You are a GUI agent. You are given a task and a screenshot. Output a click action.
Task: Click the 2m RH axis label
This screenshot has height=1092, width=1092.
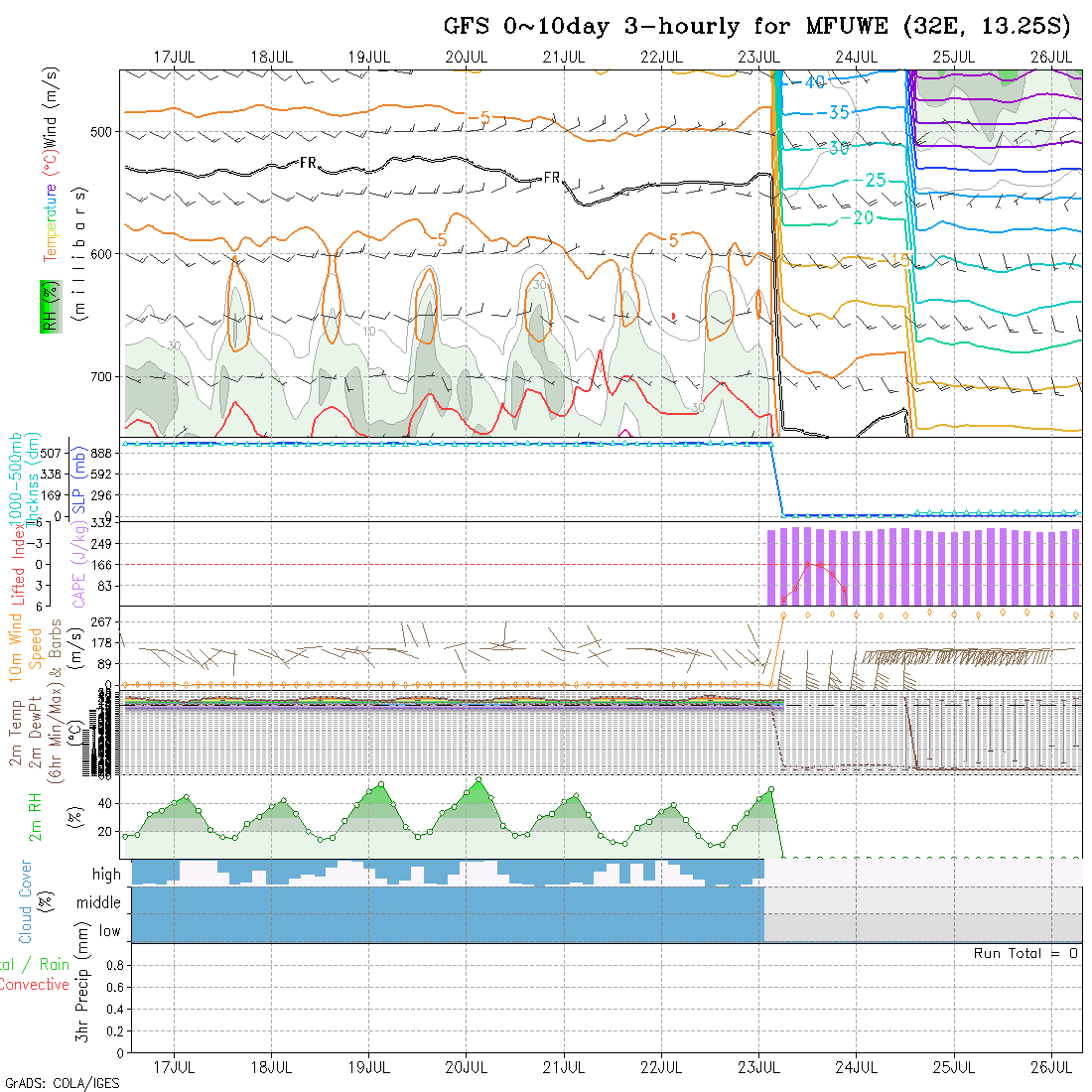click(36, 816)
